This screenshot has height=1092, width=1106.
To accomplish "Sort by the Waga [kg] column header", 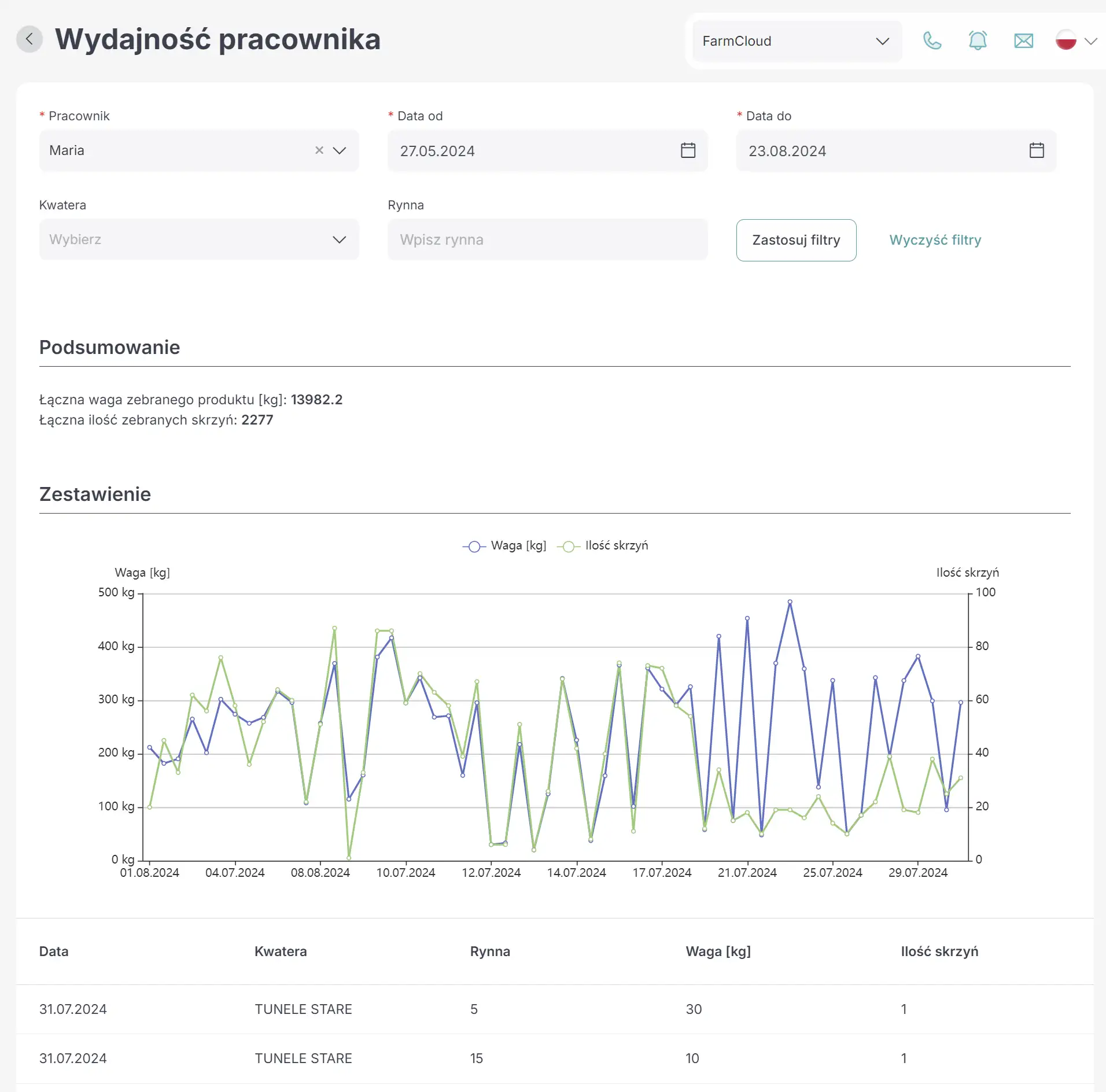I will [718, 951].
